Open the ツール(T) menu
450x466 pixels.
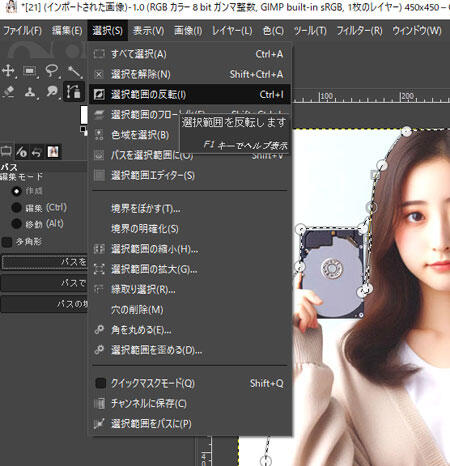point(310,31)
